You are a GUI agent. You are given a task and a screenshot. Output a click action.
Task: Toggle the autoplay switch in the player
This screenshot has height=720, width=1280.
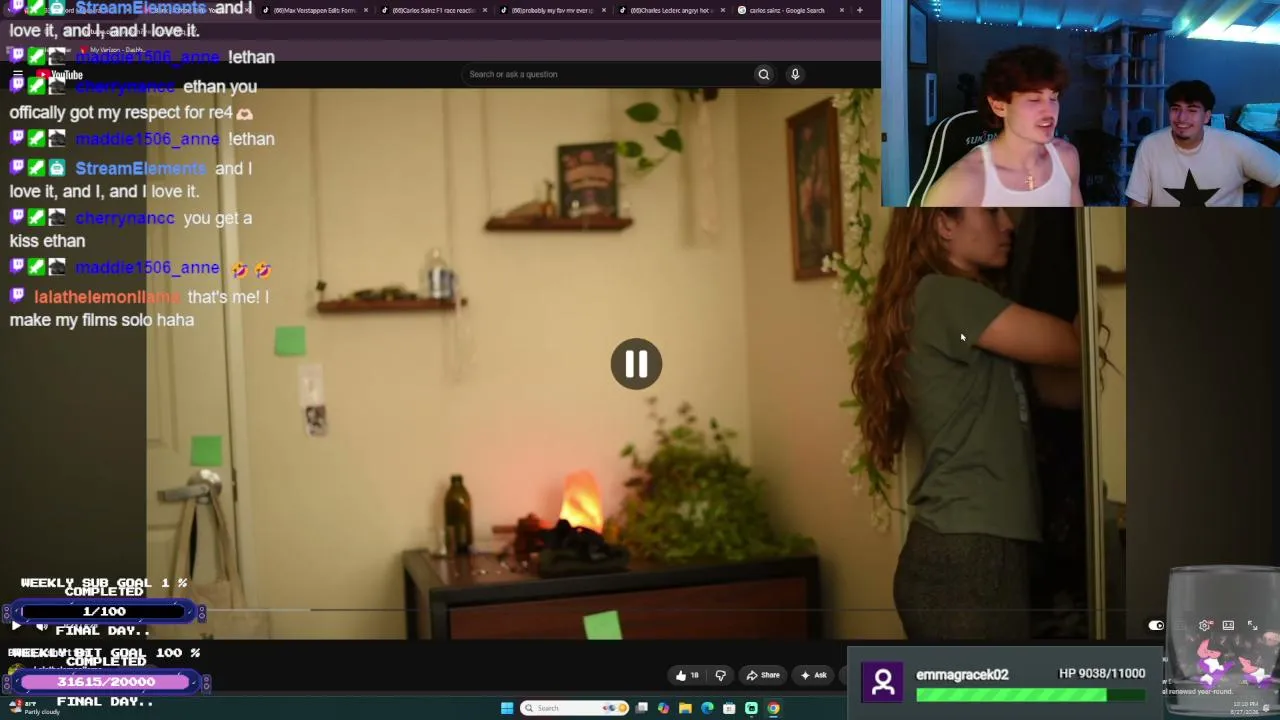pos(1156,625)
